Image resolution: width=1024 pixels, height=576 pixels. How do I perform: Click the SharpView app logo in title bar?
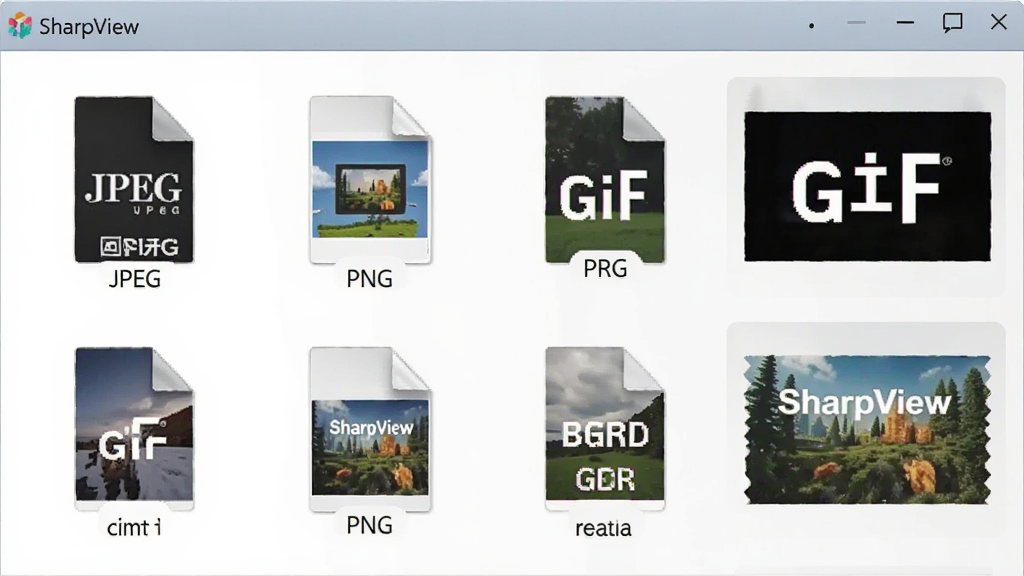[20, 26]
